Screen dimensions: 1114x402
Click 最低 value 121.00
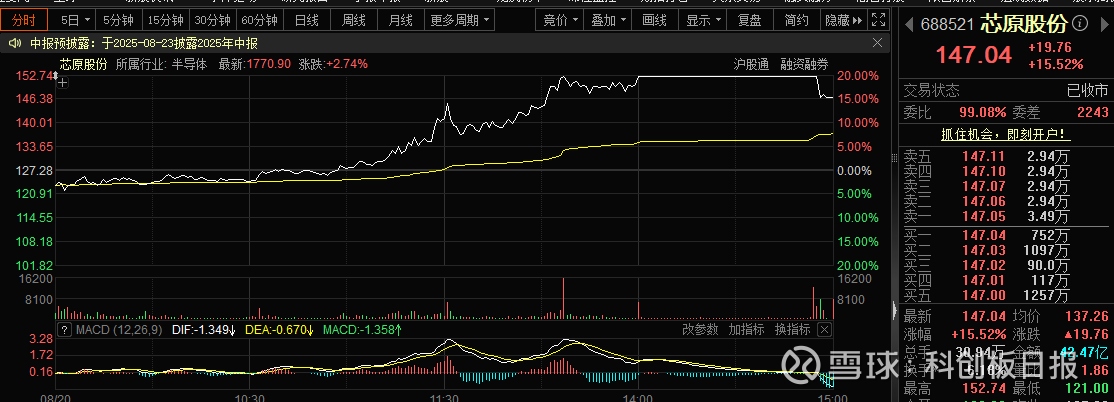tap(1087, 389)
